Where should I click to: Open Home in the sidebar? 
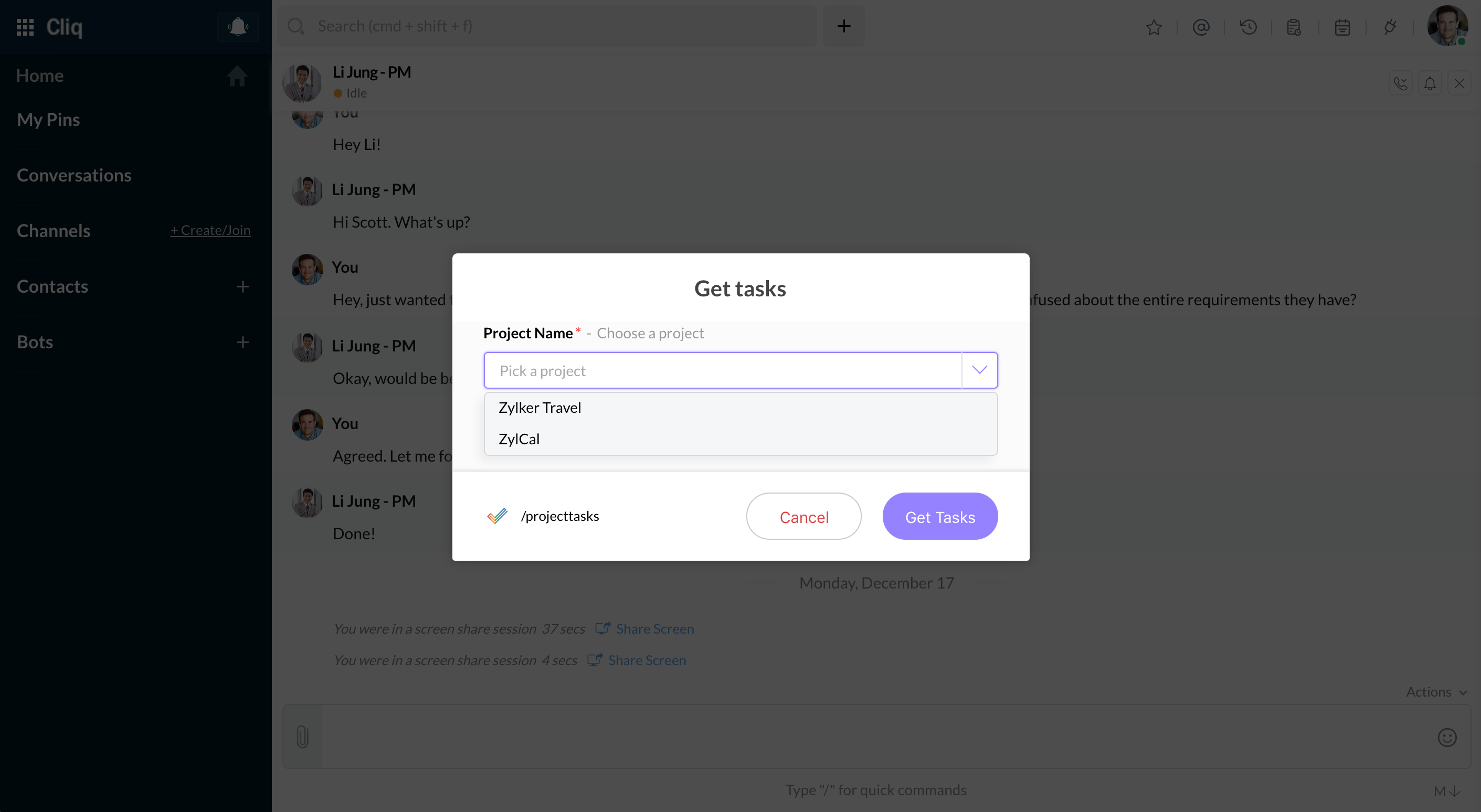pos(40,76)
